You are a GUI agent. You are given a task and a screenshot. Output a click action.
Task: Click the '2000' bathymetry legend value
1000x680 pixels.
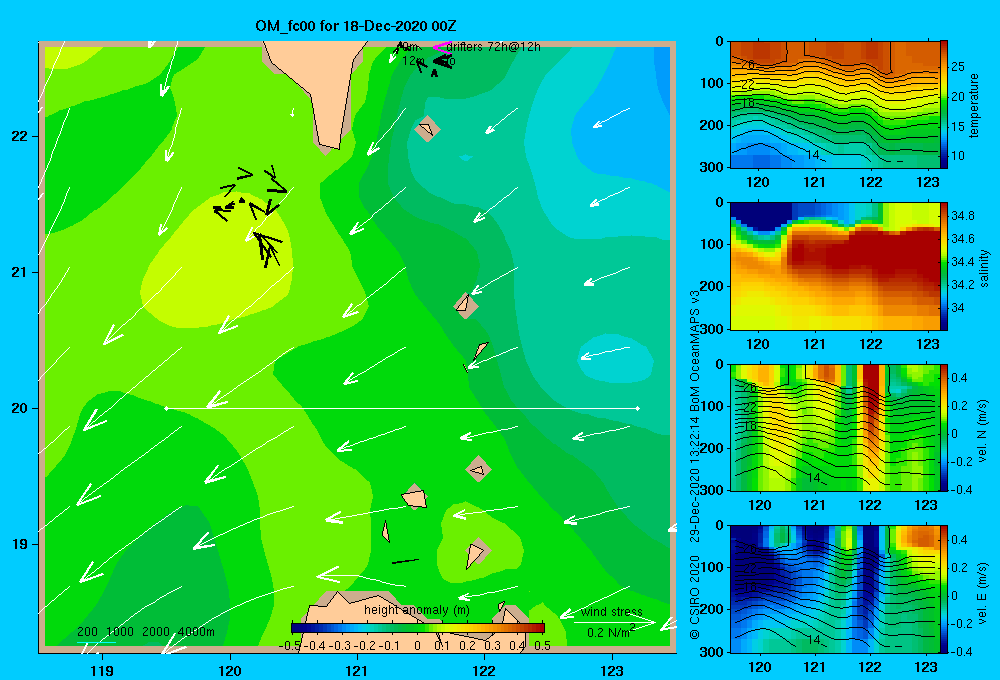click(156, 632)
